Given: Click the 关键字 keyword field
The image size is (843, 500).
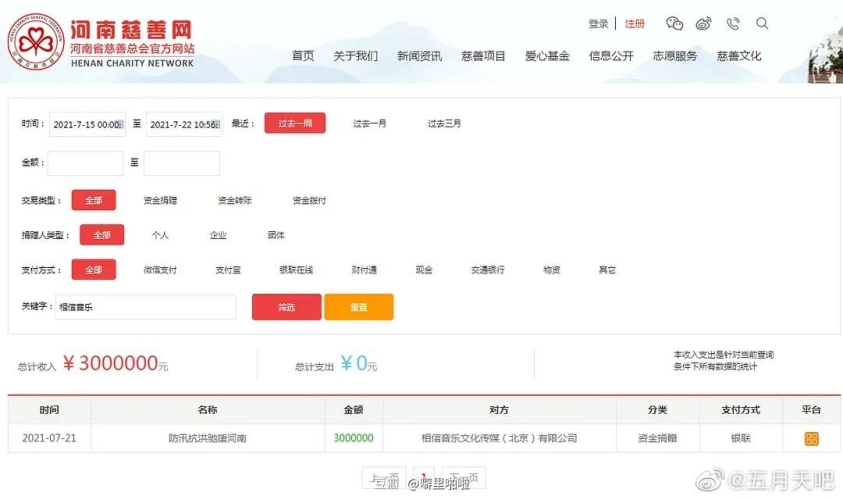Looking at the screenshot, I should [x=146, y=307].
